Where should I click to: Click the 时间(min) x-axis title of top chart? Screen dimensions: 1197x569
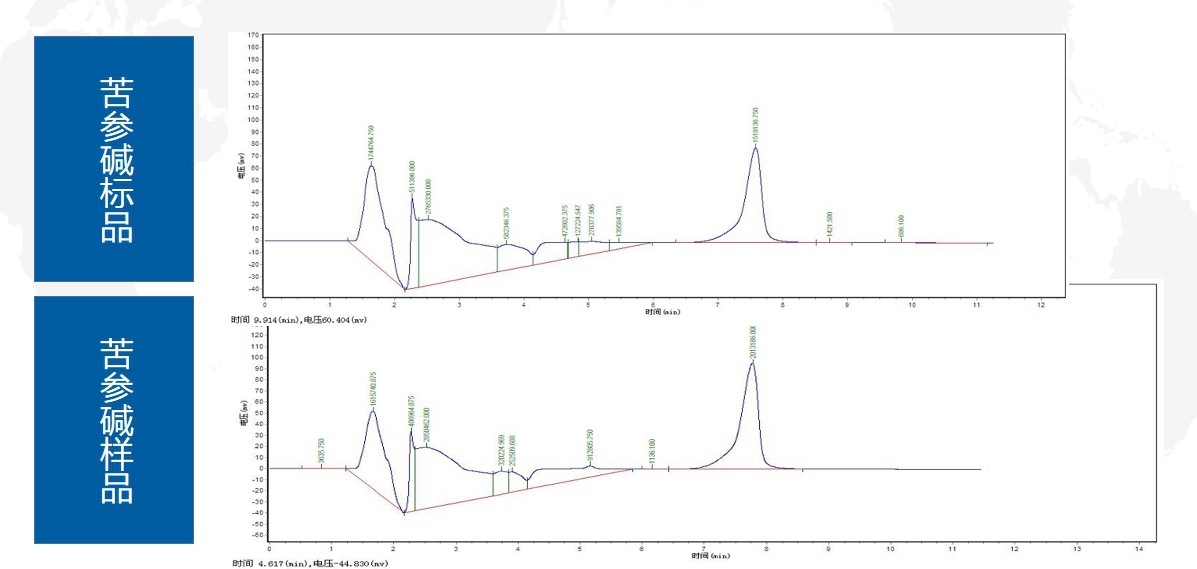tap(663, 312)
